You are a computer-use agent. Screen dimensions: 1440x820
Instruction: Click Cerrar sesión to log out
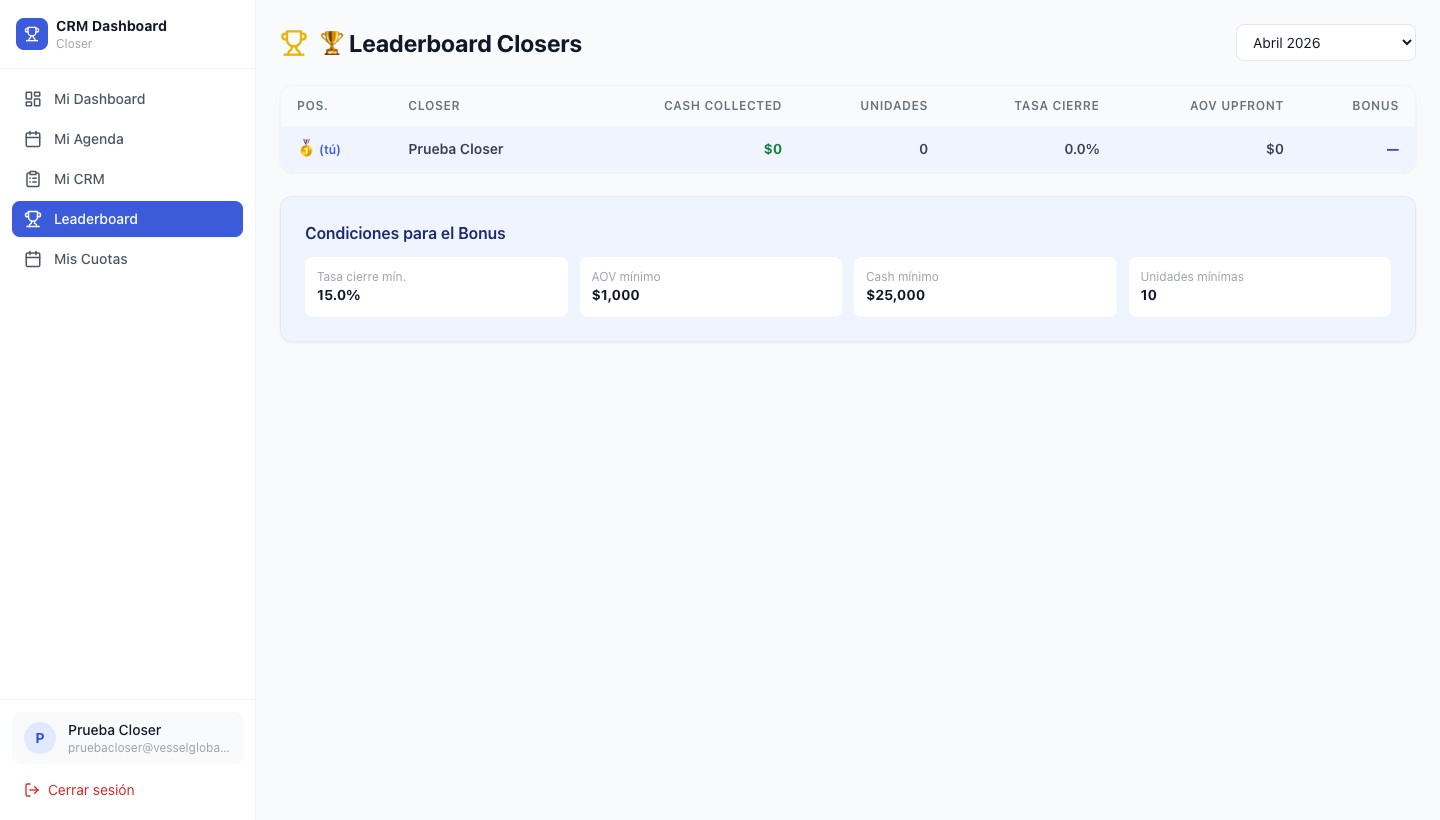click(91, 790)
